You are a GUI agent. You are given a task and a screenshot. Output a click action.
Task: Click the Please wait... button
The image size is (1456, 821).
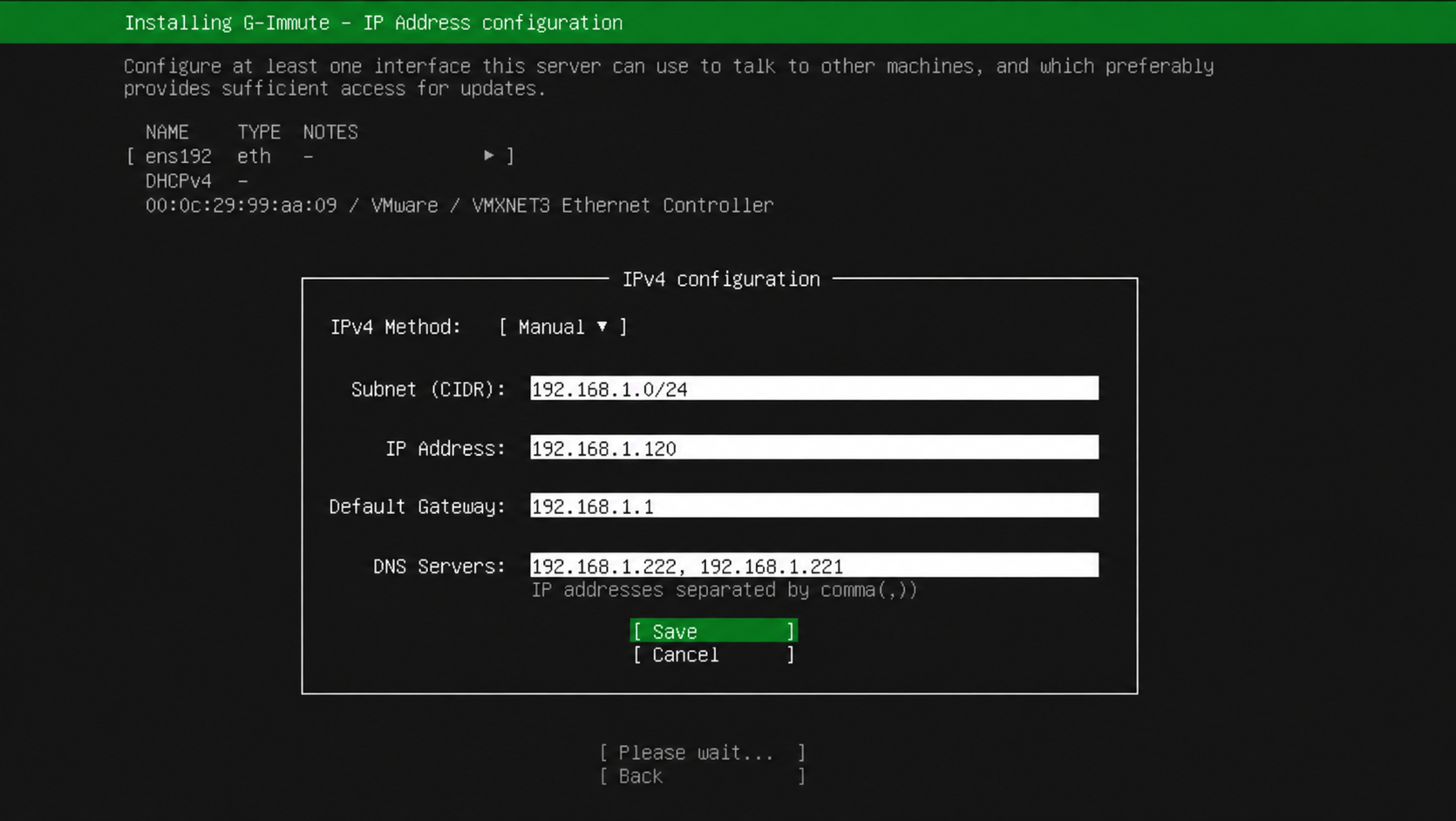[702, 752]
